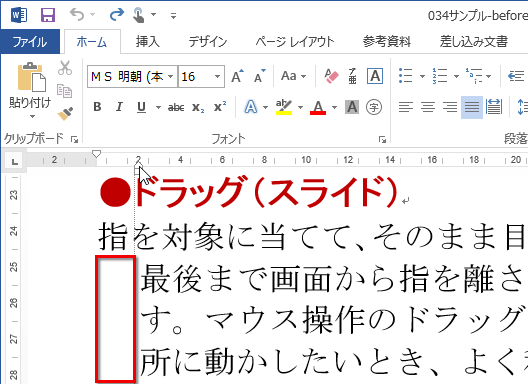
Task: Toggle superscript formatting
Action: click(220, 107)
